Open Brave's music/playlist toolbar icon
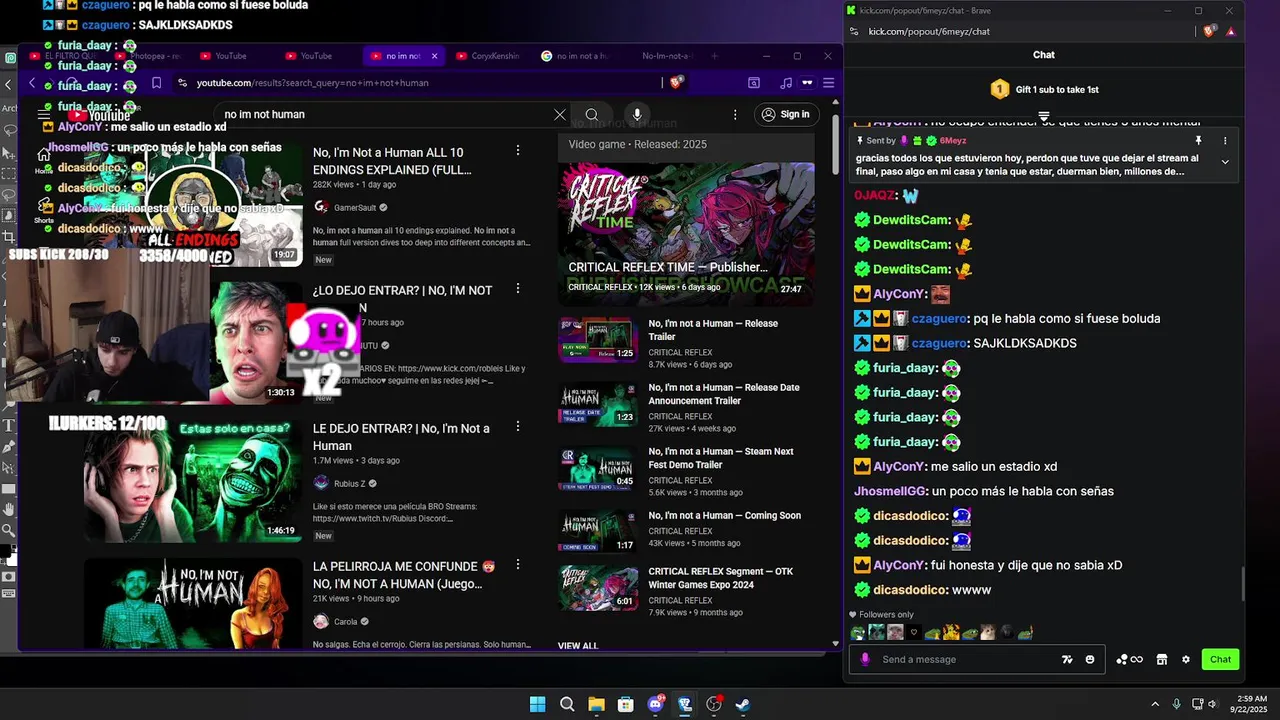 click(x=785, y=83)
